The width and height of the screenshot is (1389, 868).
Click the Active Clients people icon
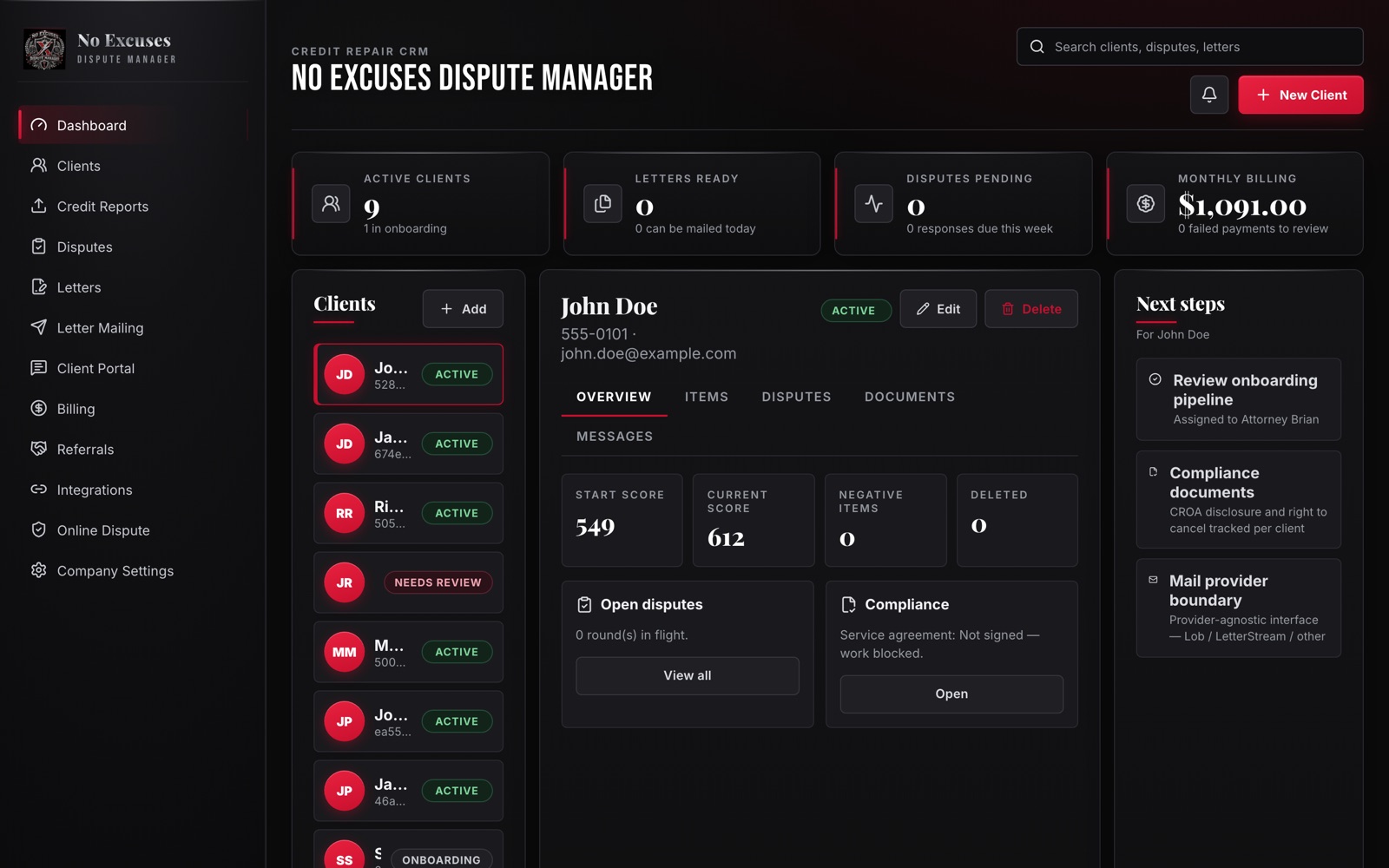click(x=331, y=204)
